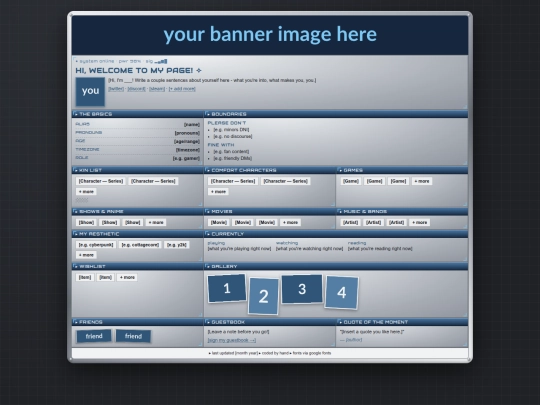Click '[e.g. no discourse]' list item

tap(233, 136)
